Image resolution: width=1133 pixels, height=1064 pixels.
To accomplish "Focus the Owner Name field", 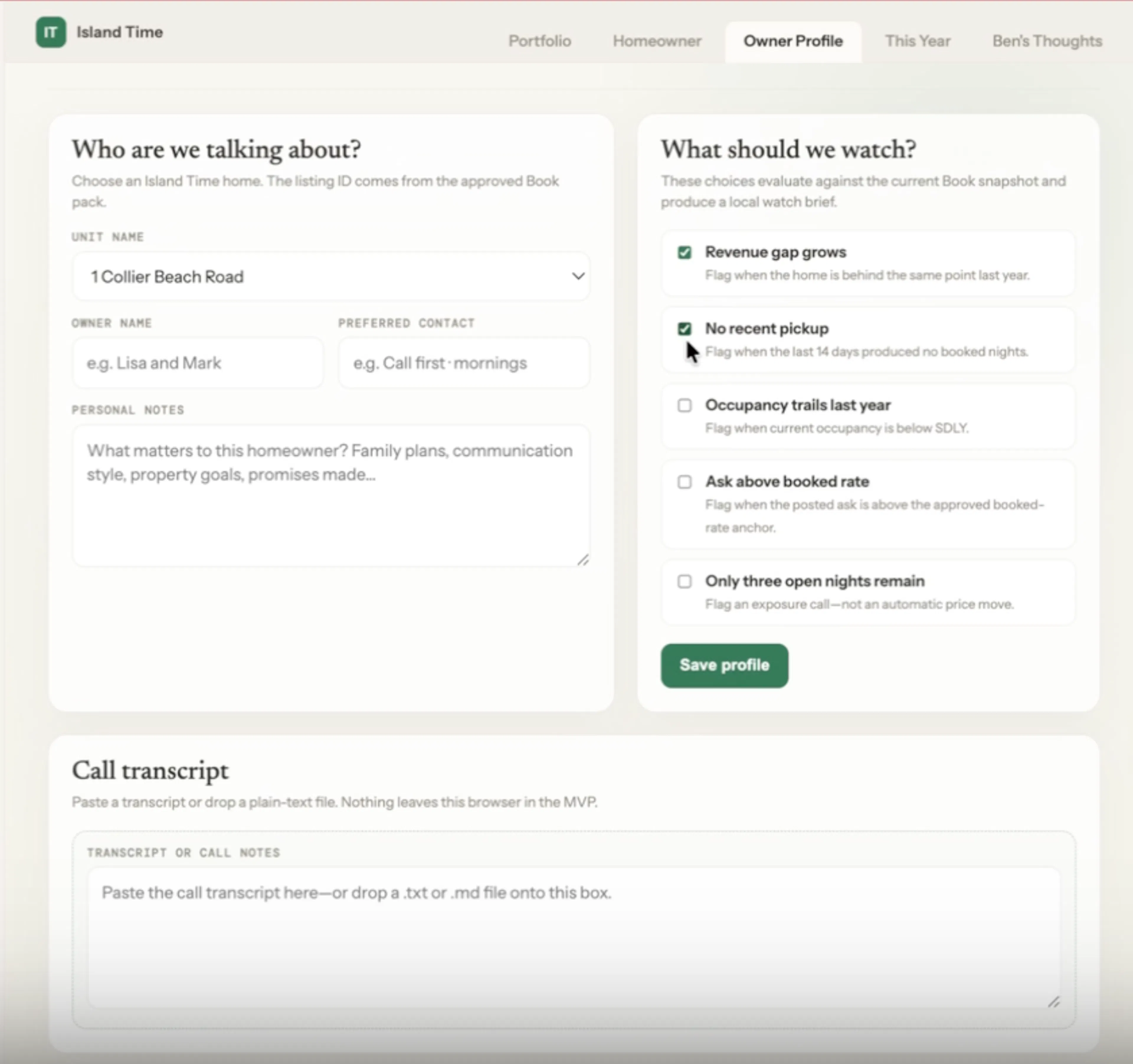I will click(197, 363).
